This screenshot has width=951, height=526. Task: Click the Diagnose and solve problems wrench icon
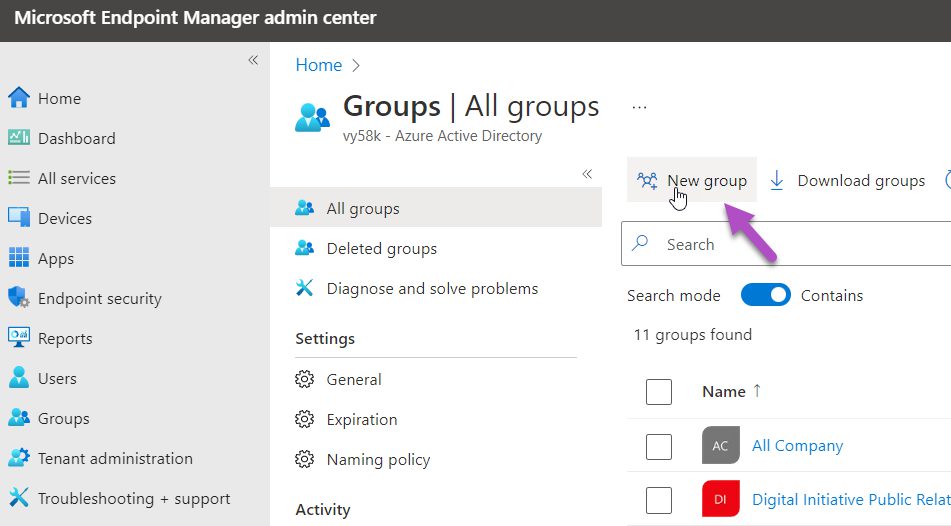point(304,288)
